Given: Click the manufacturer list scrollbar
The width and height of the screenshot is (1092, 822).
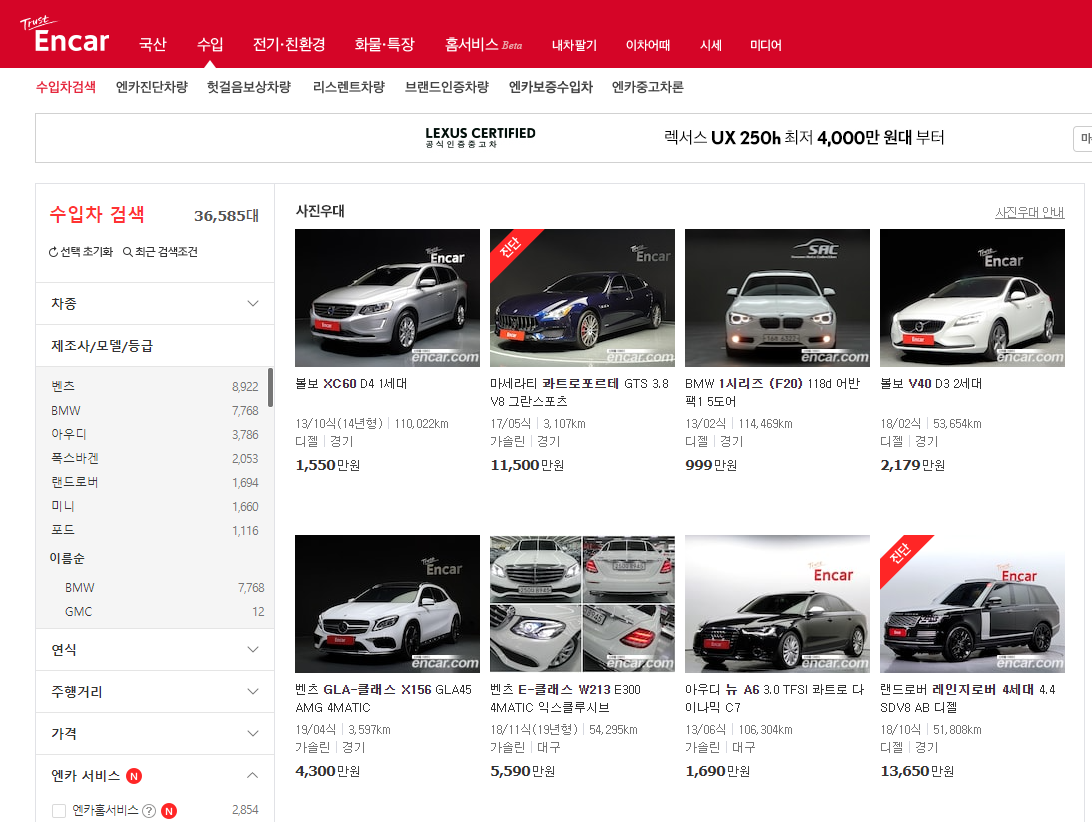Looking at the screenshot, I should (x=270, y=387).
